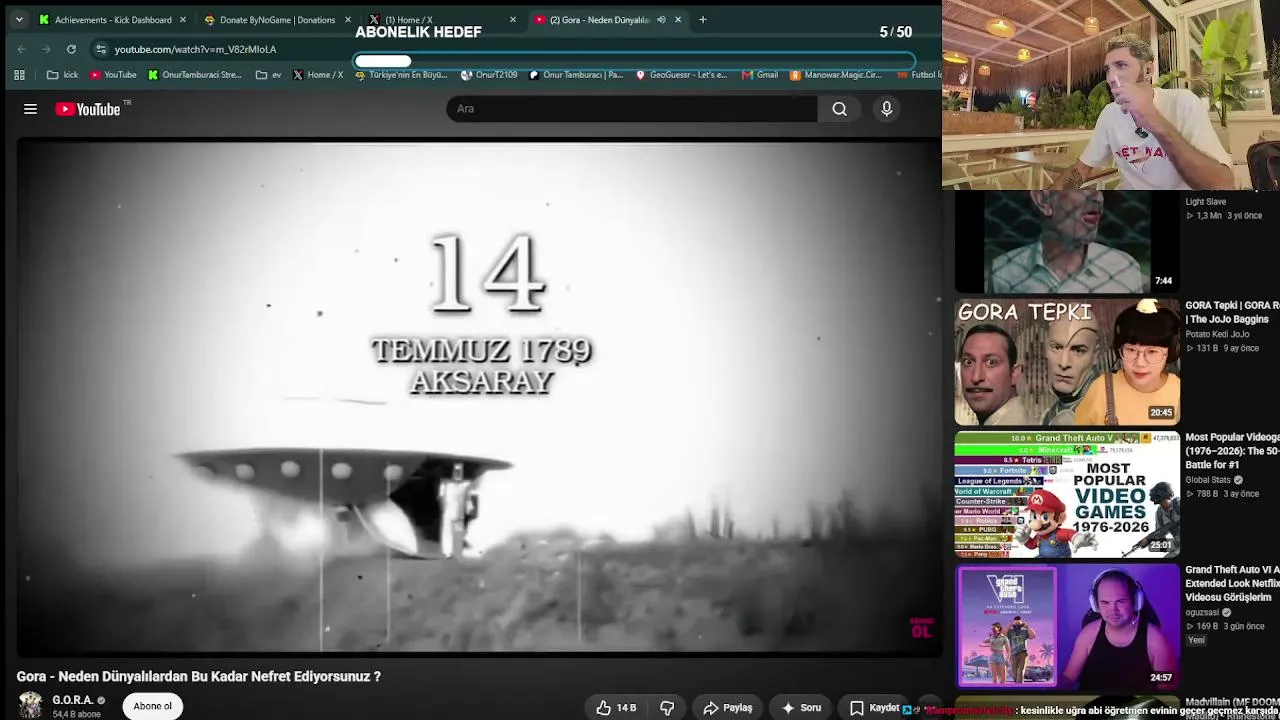Save the video with Kaydet
The image size is (1280, 720).
874,708
